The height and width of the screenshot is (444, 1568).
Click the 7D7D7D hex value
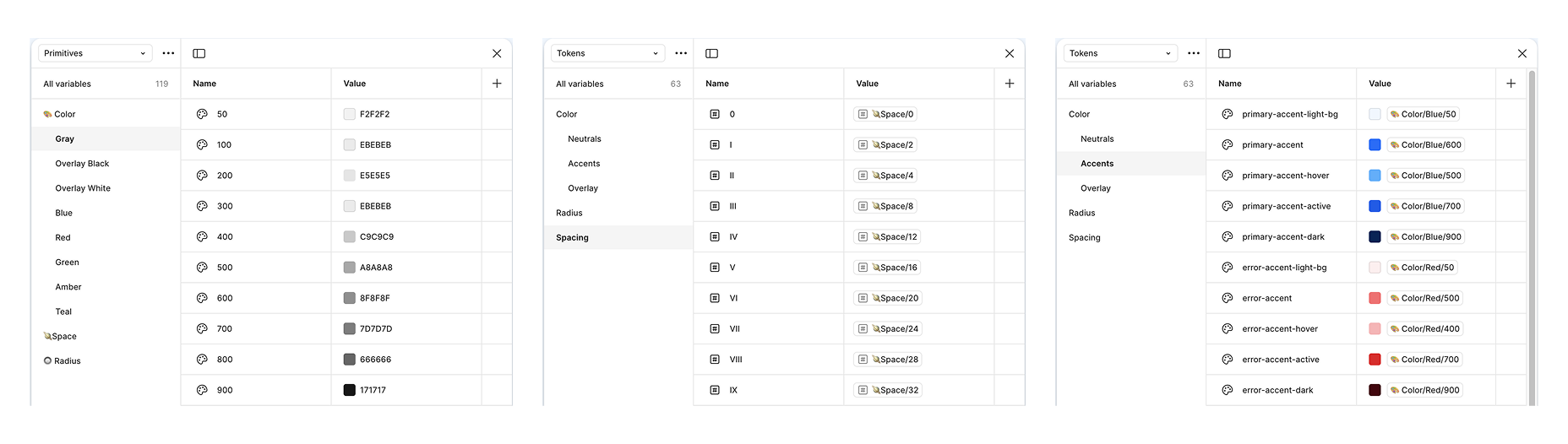coord(376,328)
